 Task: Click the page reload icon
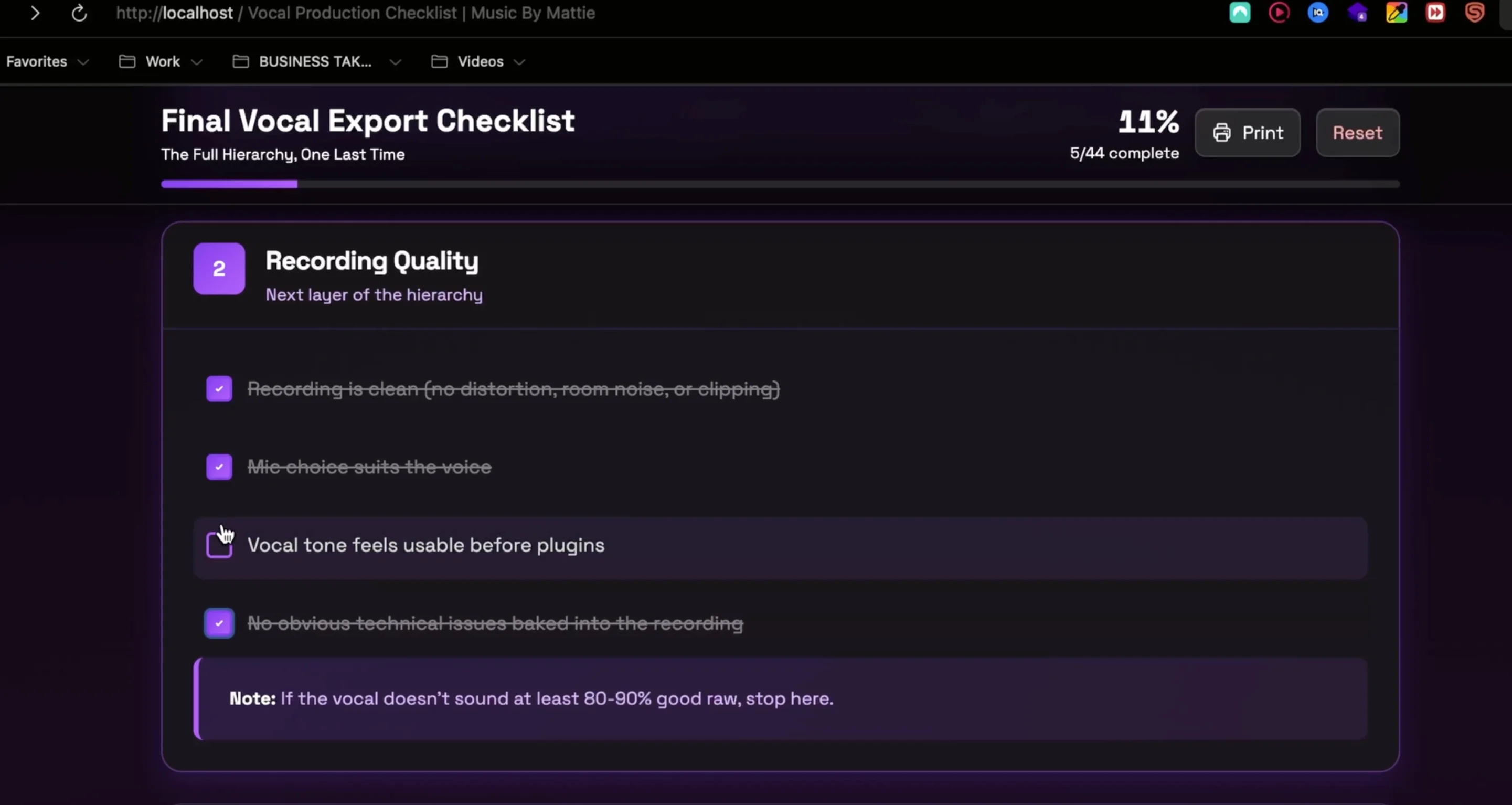[x=79, y=13]
